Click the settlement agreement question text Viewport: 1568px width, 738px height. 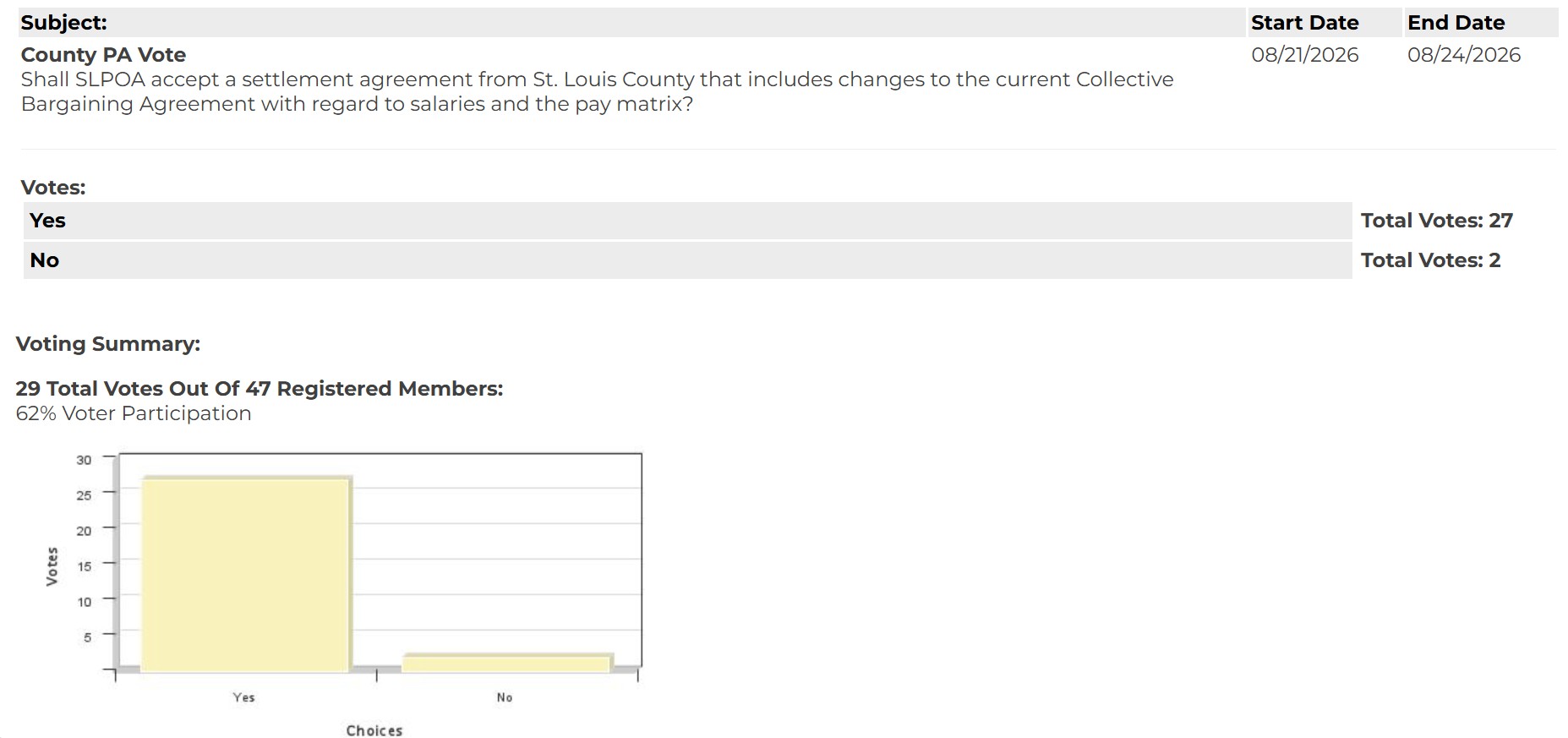click(x=597, y=91)
